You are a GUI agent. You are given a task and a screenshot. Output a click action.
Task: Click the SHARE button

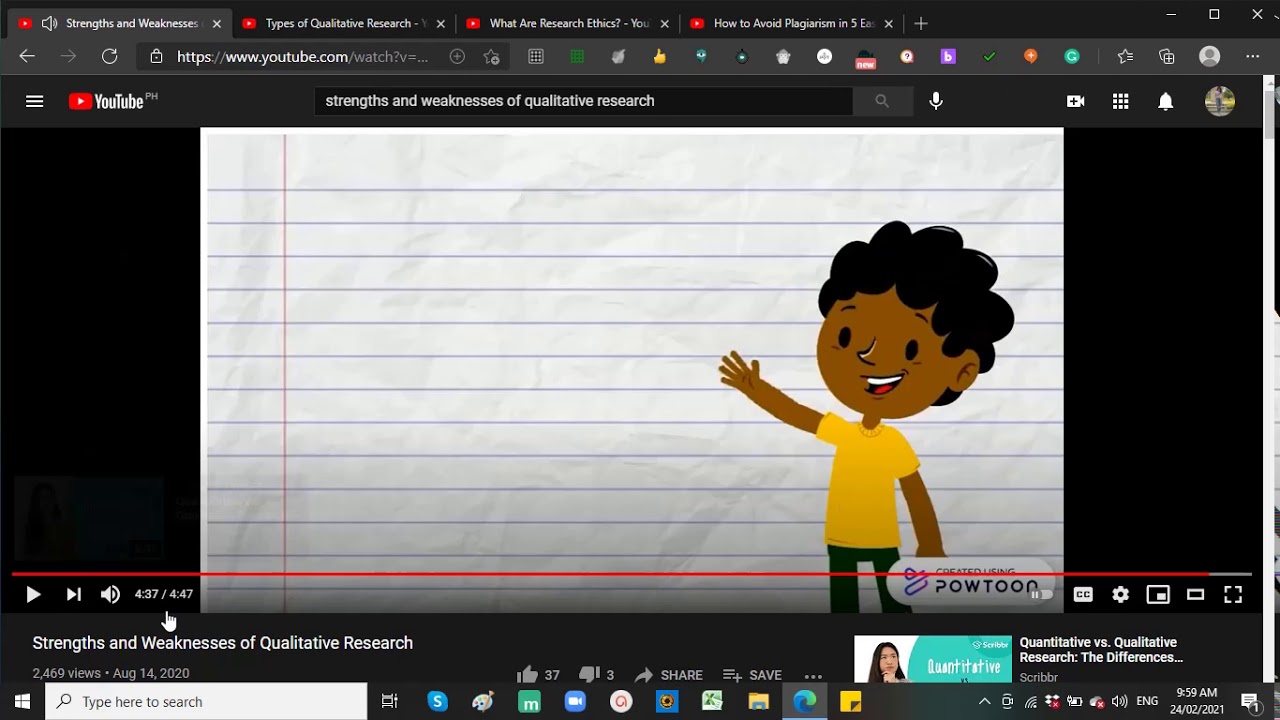[x=668, y=675]
